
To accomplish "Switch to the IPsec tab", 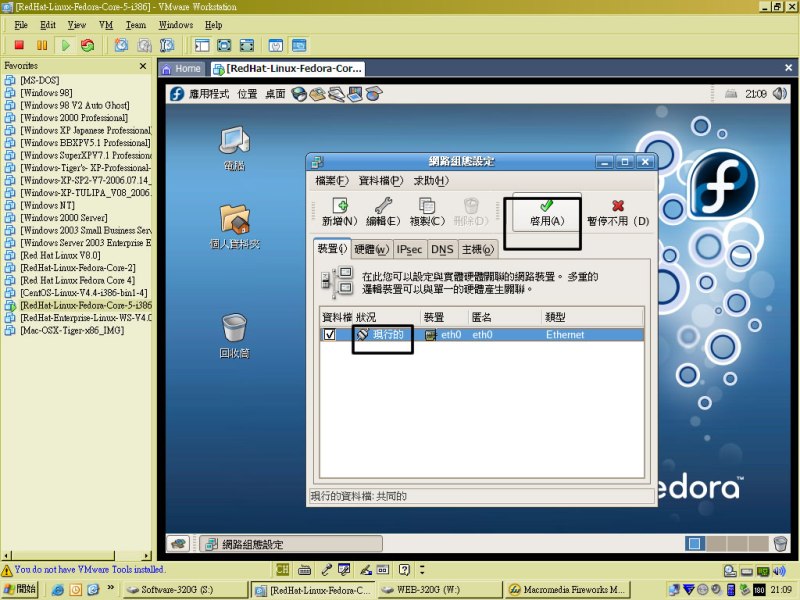I will 409,249.
